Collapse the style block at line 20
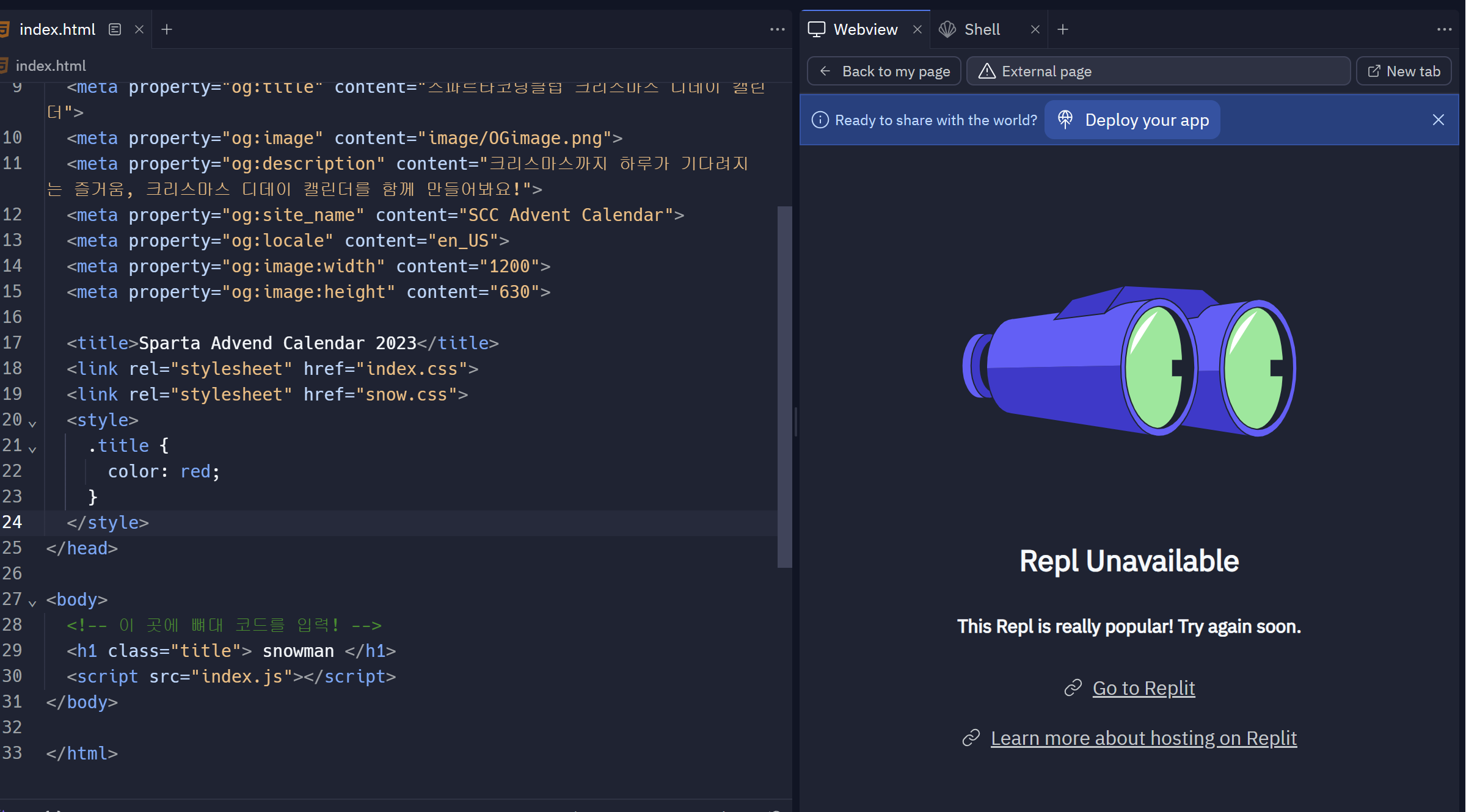Viewport: 1466px width, 812px height. (33, 422)
